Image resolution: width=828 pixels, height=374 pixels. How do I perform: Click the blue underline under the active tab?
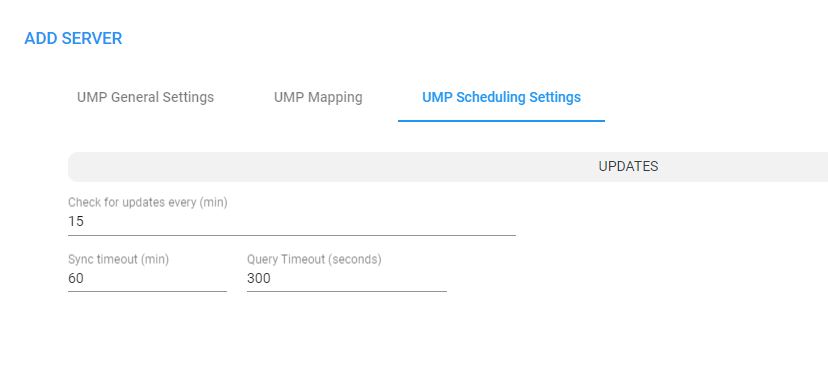coord(501,121)
